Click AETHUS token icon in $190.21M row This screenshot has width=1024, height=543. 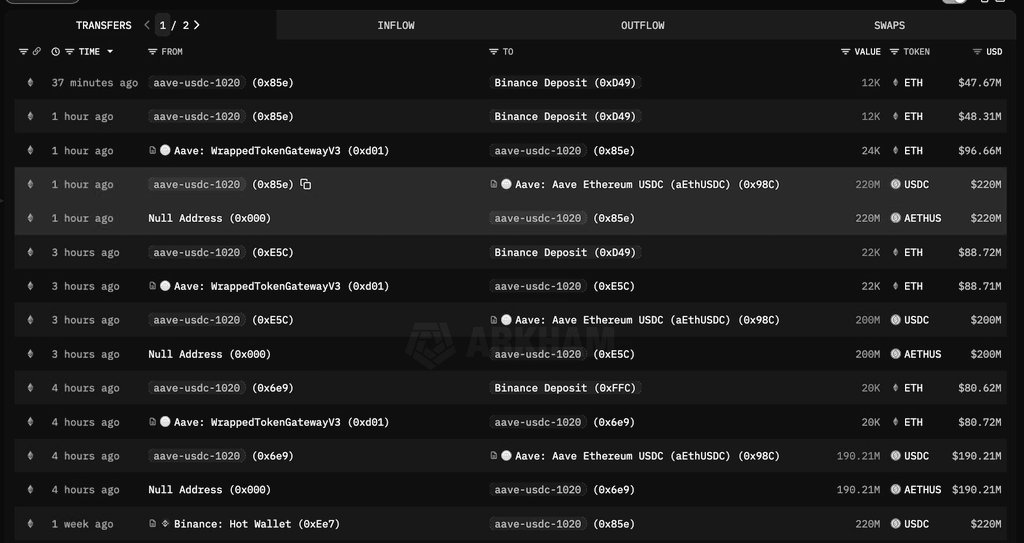point(895,489)
